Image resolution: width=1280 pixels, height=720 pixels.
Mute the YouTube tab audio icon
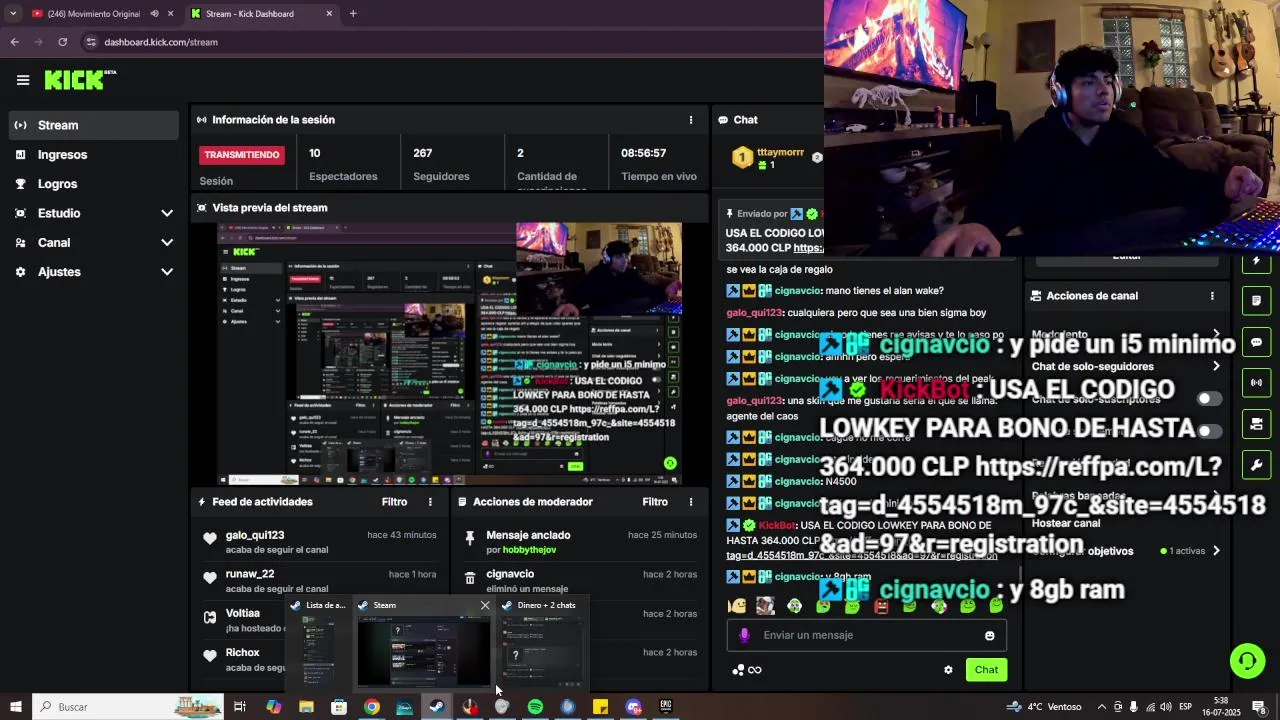tap(154, 14)
